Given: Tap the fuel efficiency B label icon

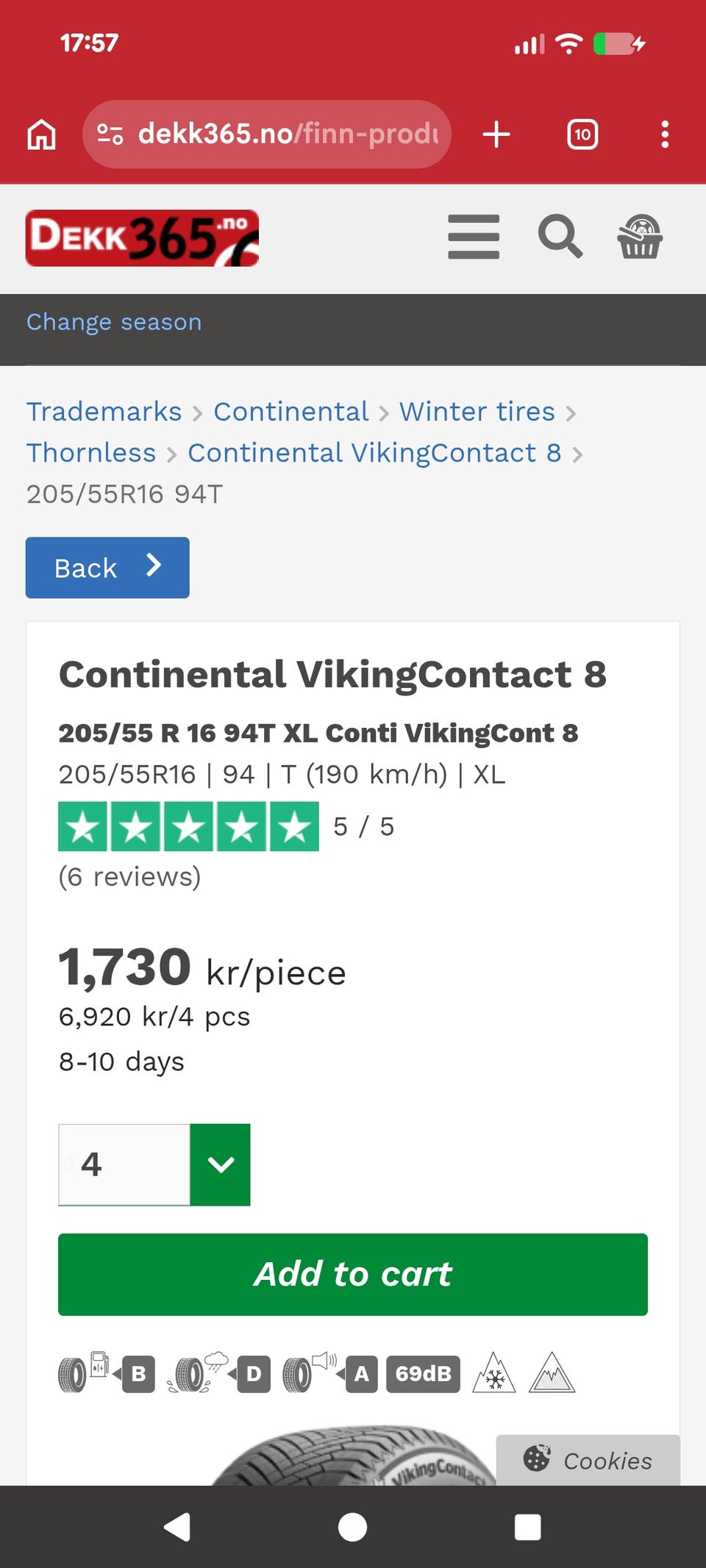Looking at the screenshot, I should 138,1374.
